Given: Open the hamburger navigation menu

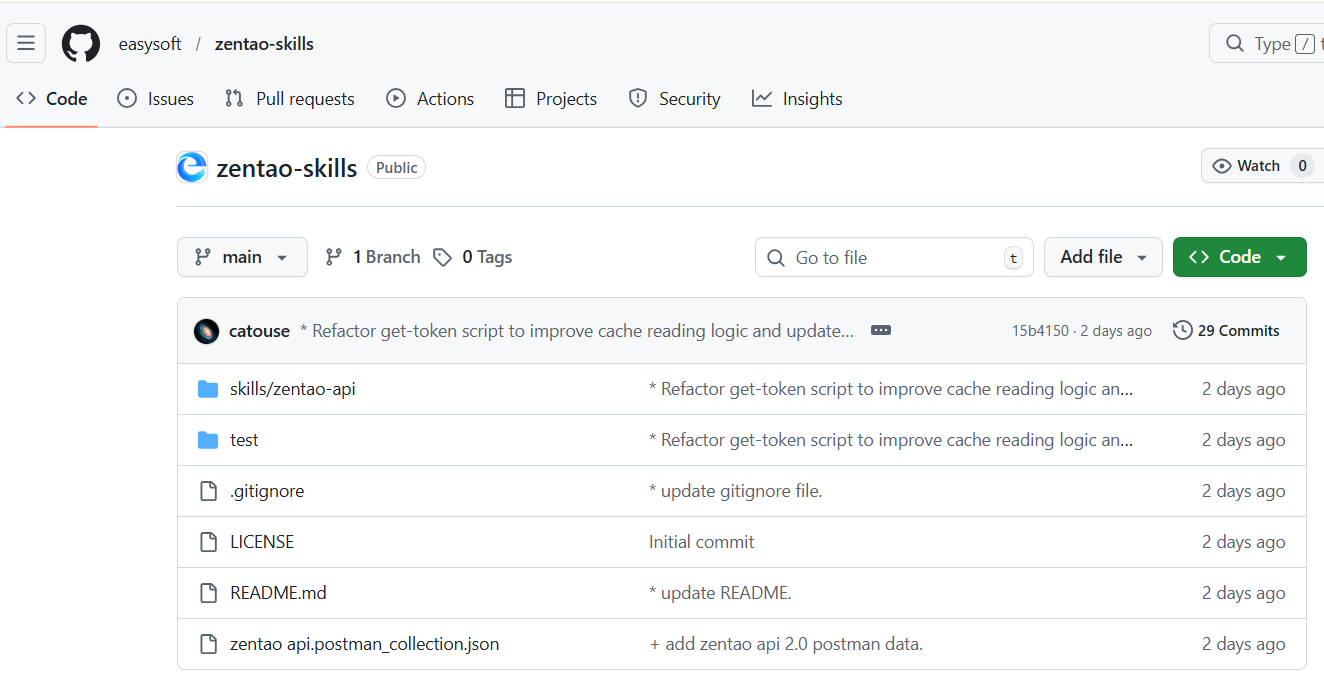Looking at the screenshot, I should pos(26,43).
